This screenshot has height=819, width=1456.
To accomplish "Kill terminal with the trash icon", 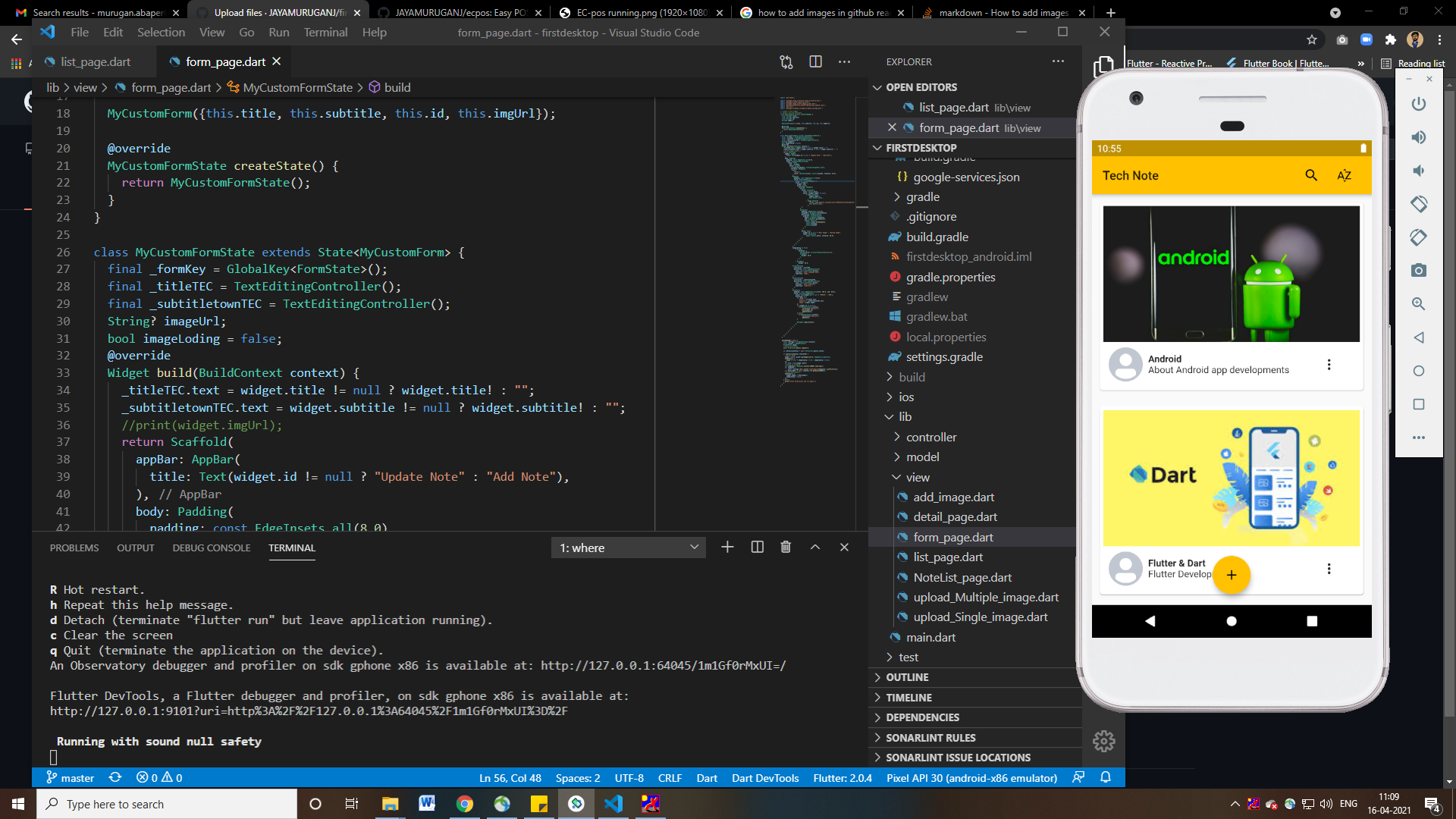I will pos(786,547).
